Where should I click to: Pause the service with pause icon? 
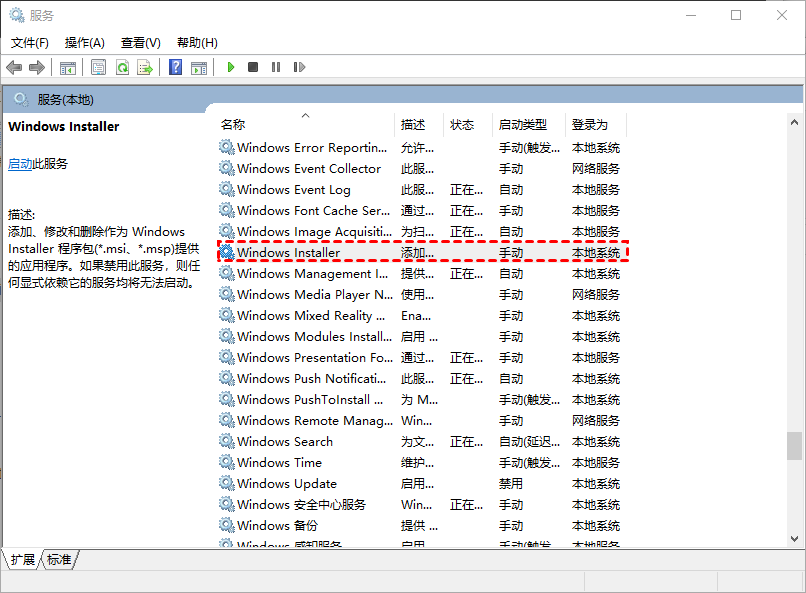[x=276, y=67]
